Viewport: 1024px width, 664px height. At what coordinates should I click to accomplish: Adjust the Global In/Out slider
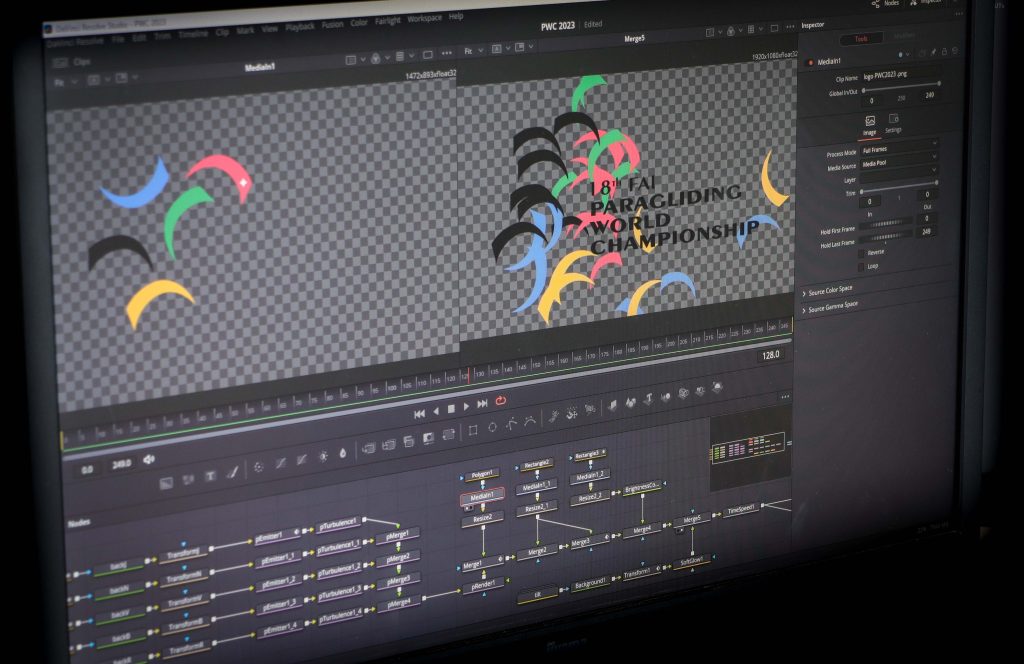pyautogui.click(x=901, y=87)
